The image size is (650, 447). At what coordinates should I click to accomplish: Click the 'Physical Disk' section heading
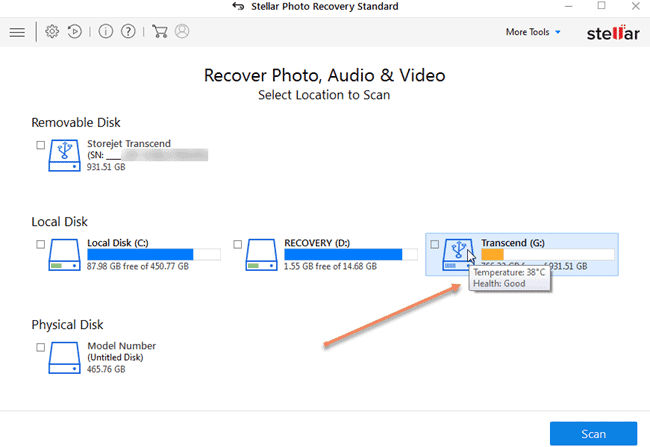pyautogui.click(x=67, y=325)
